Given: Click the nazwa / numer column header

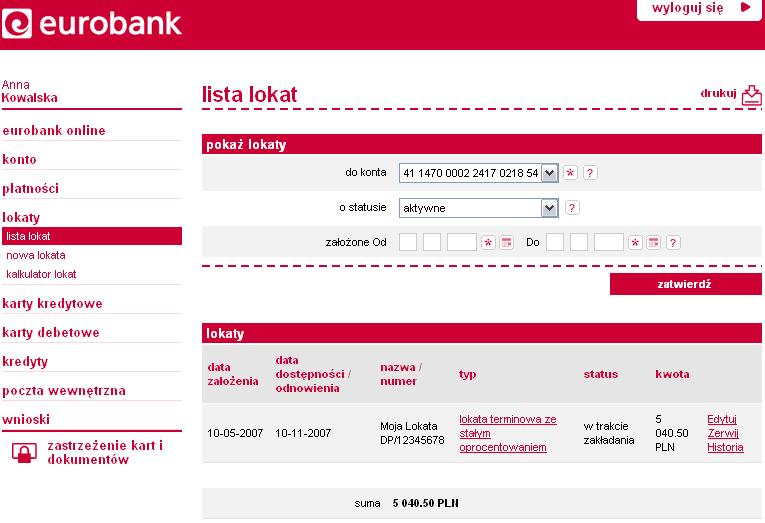Looking at the screenshot, I should (x=401, y=374).
